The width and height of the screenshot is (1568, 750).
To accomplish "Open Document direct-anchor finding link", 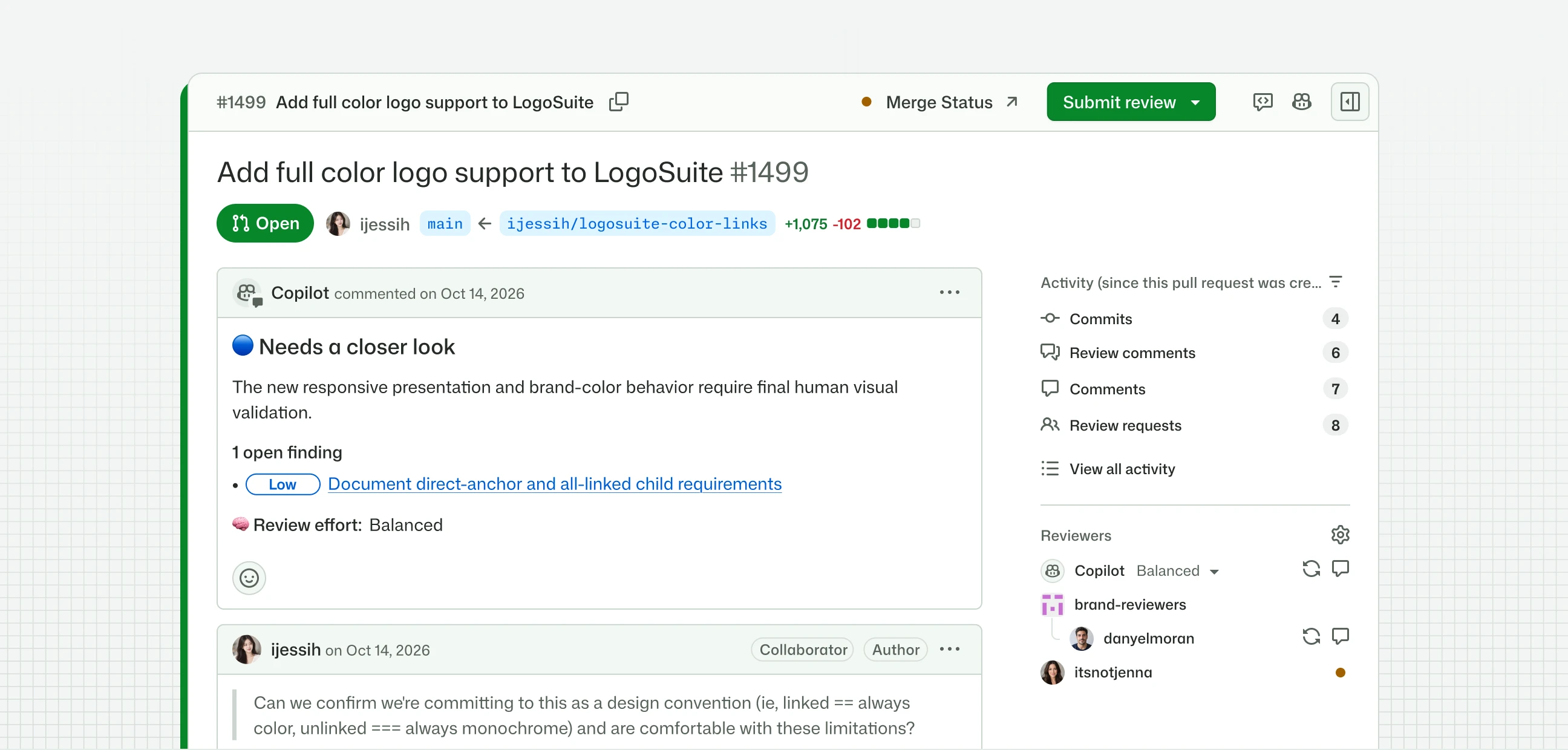I will click(555, 484).
